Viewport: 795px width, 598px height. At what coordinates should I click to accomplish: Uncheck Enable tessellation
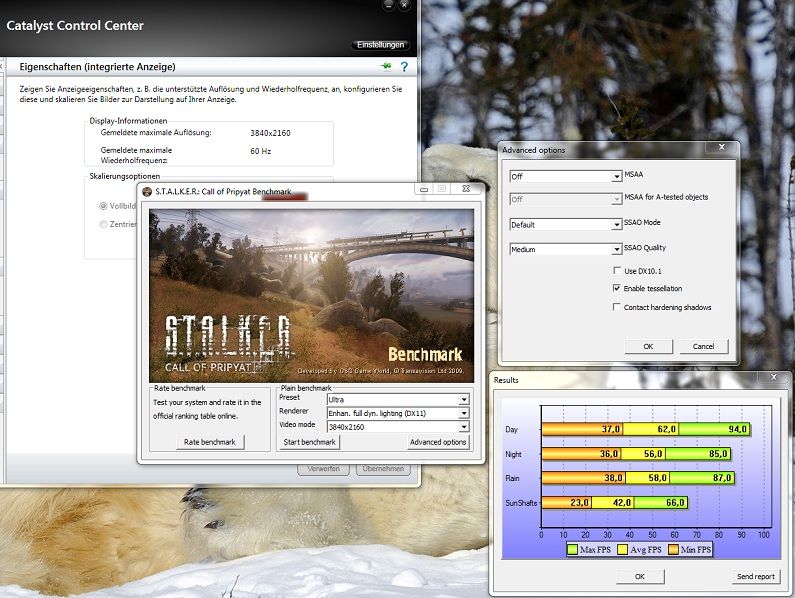(617, 288)
